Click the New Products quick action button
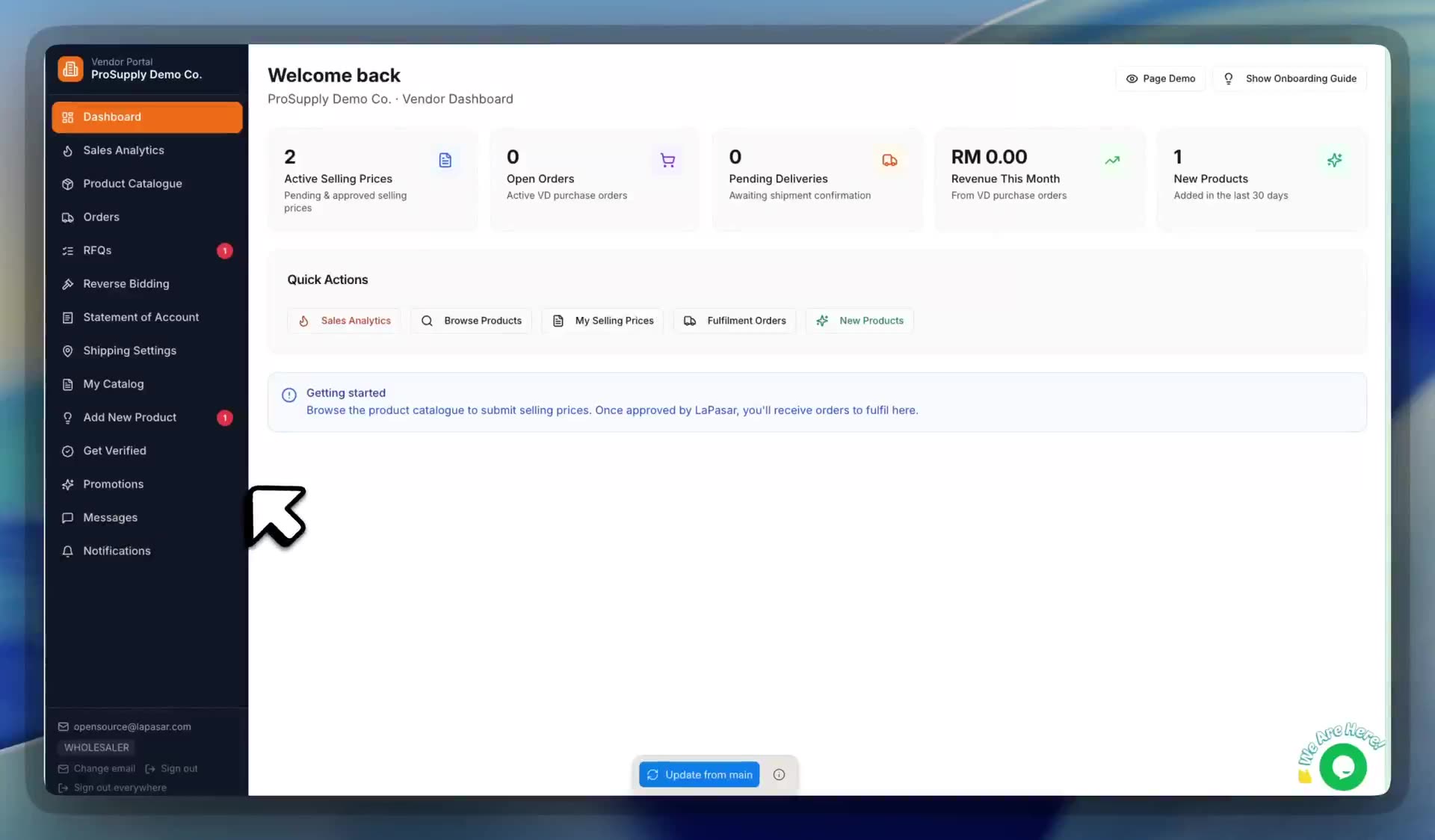The width and height of the screenshot is (1435, 840). pos(860,321)
